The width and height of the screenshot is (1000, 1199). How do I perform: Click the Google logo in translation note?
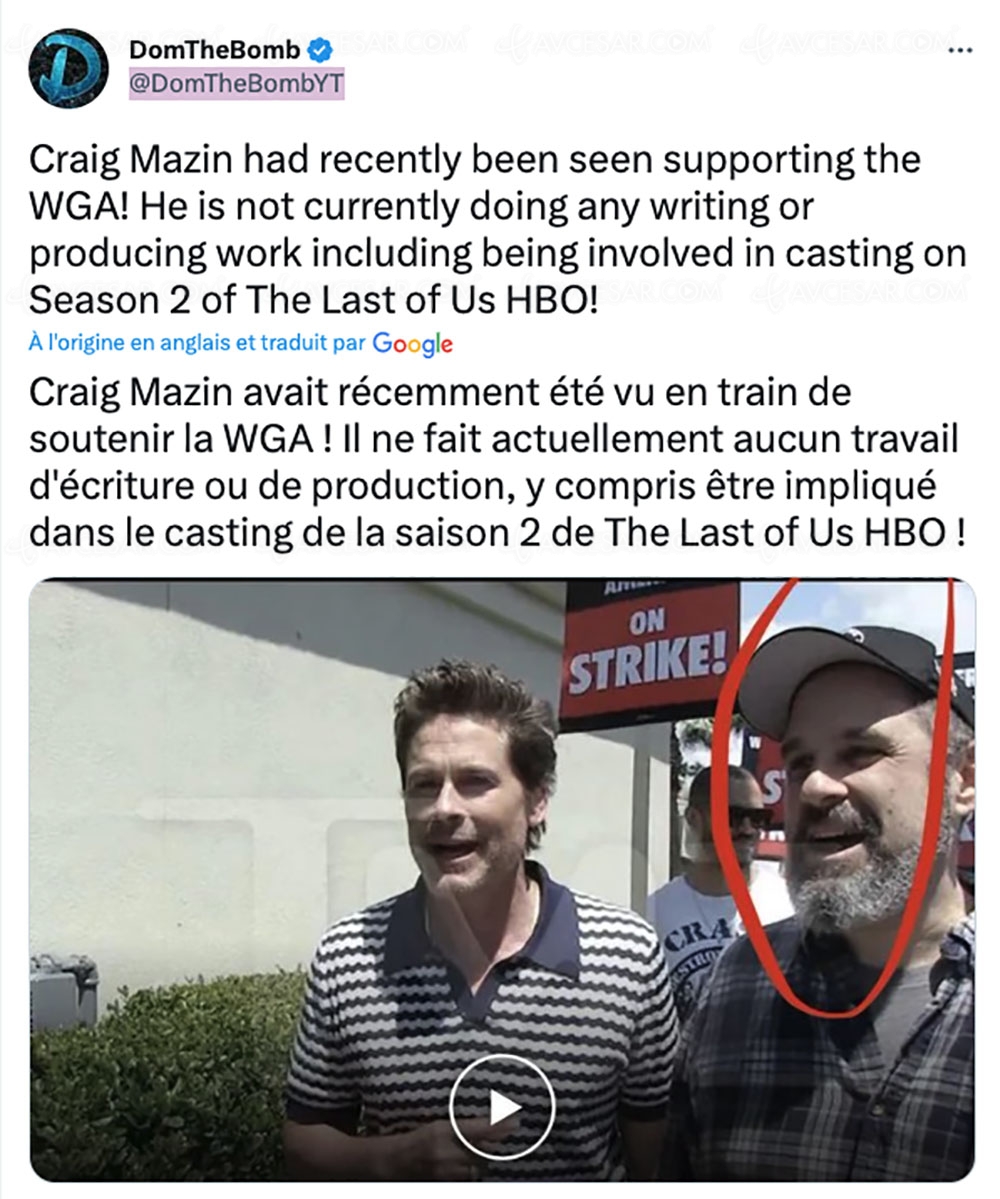[x=413, y=343]
